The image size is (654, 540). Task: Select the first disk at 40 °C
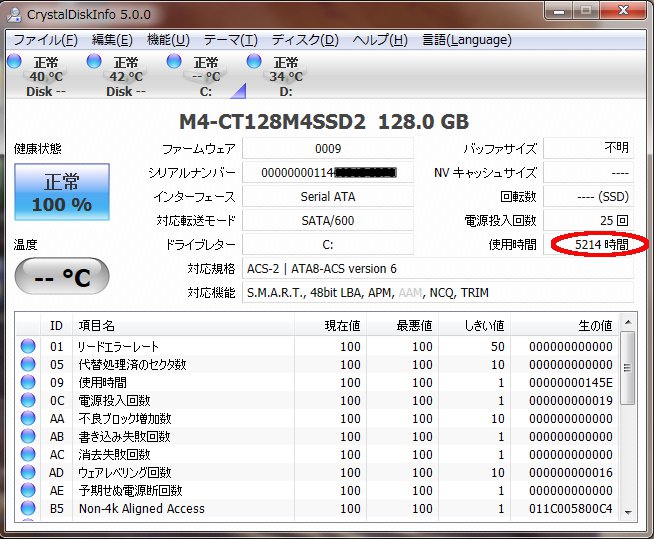point(45,77)
